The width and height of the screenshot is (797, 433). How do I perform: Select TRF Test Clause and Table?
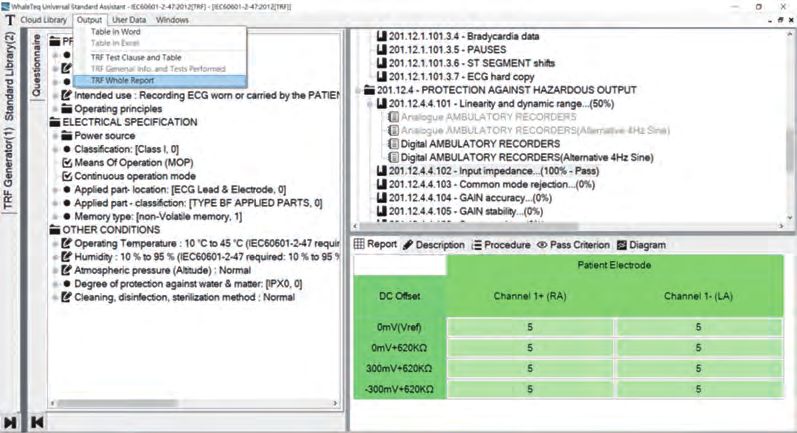click(x=136, y=57)
